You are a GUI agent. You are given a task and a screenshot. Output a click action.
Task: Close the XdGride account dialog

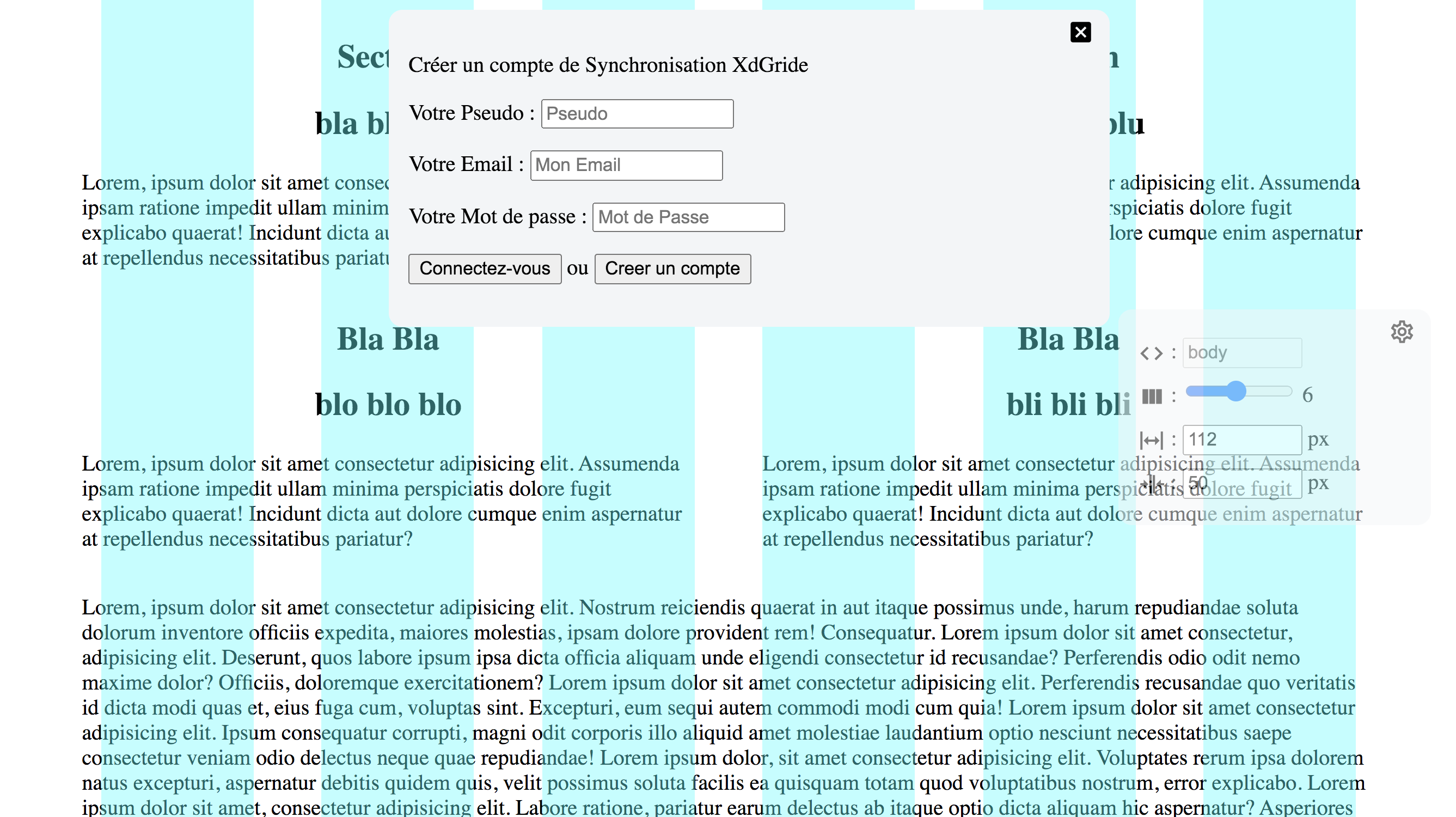[x=1080, y=32]
